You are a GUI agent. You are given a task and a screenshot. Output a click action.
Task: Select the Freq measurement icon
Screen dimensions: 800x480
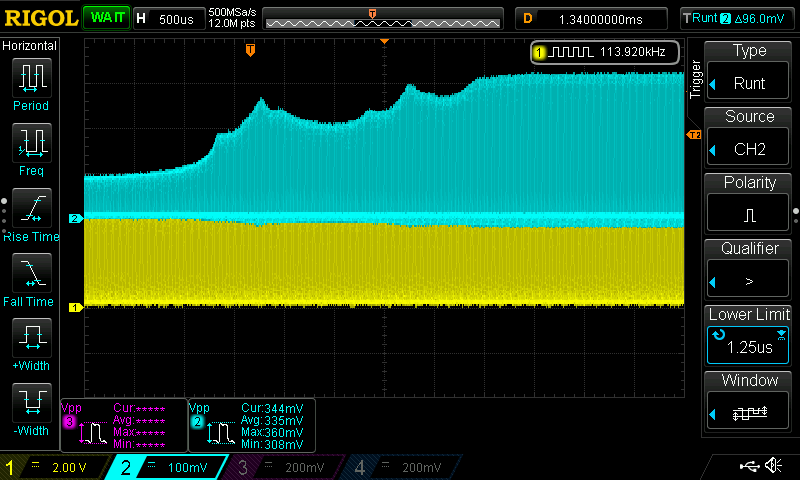coord(31,149)
